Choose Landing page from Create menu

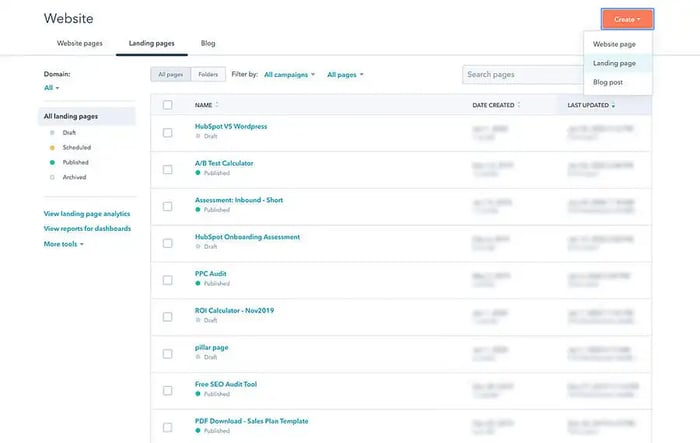click(x=614, y=63)
